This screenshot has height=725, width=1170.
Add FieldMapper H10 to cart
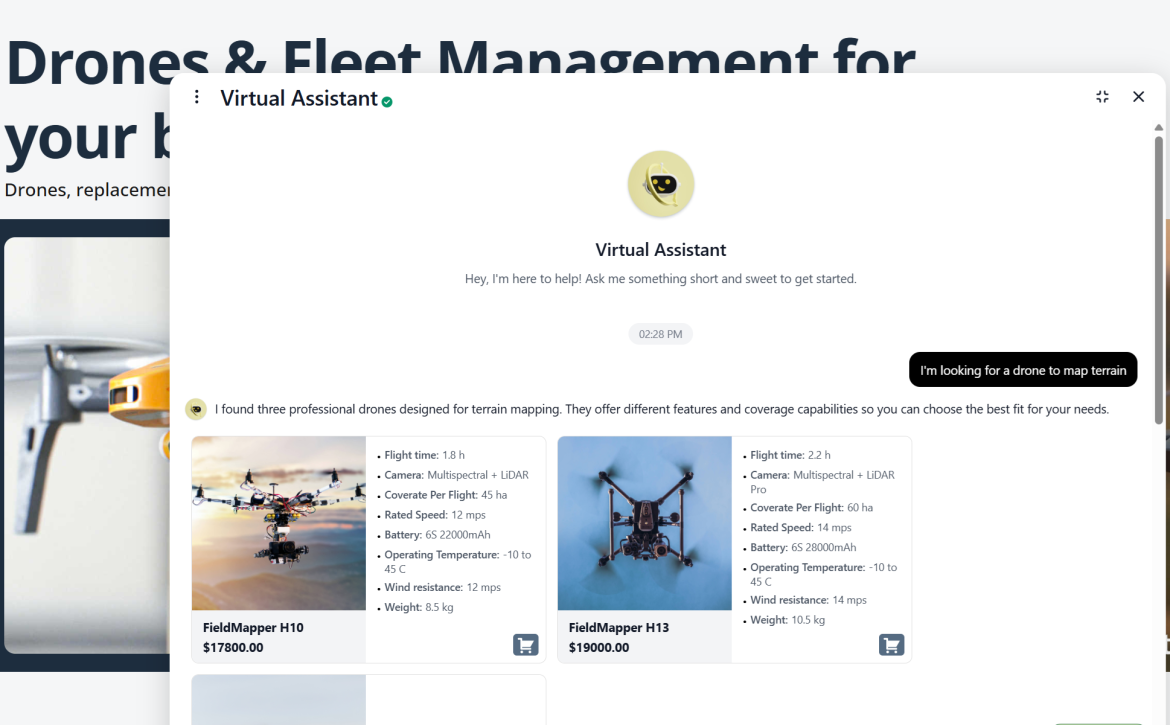point(525,644)
